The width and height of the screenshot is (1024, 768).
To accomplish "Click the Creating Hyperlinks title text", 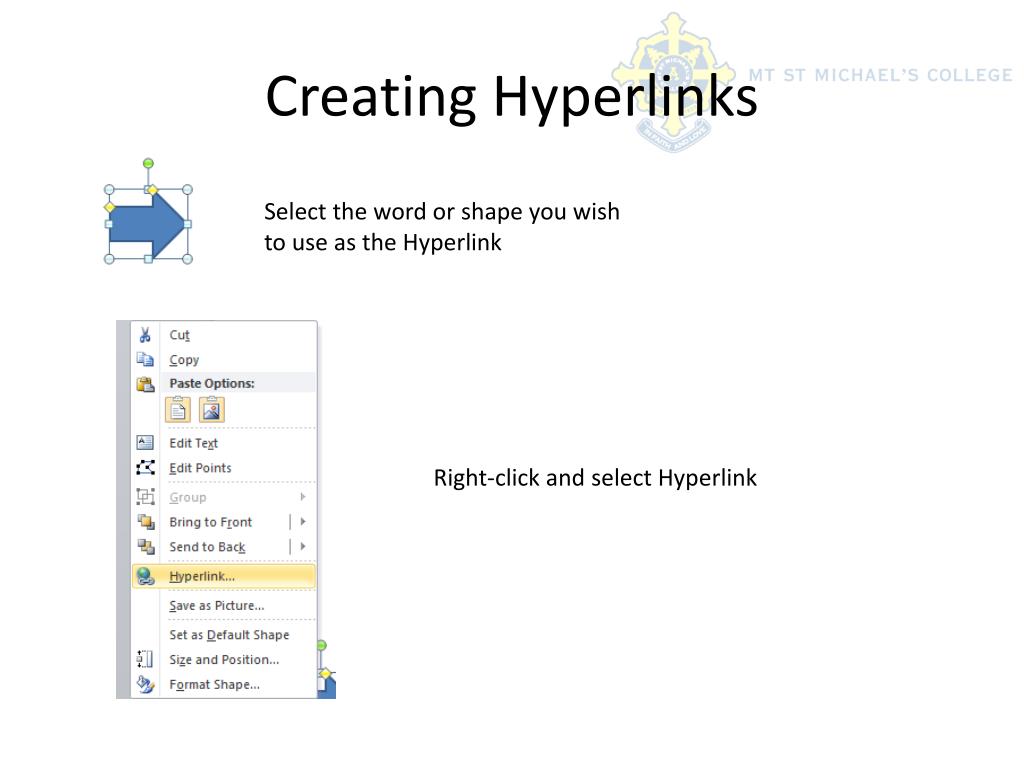I will coord(511,97).
